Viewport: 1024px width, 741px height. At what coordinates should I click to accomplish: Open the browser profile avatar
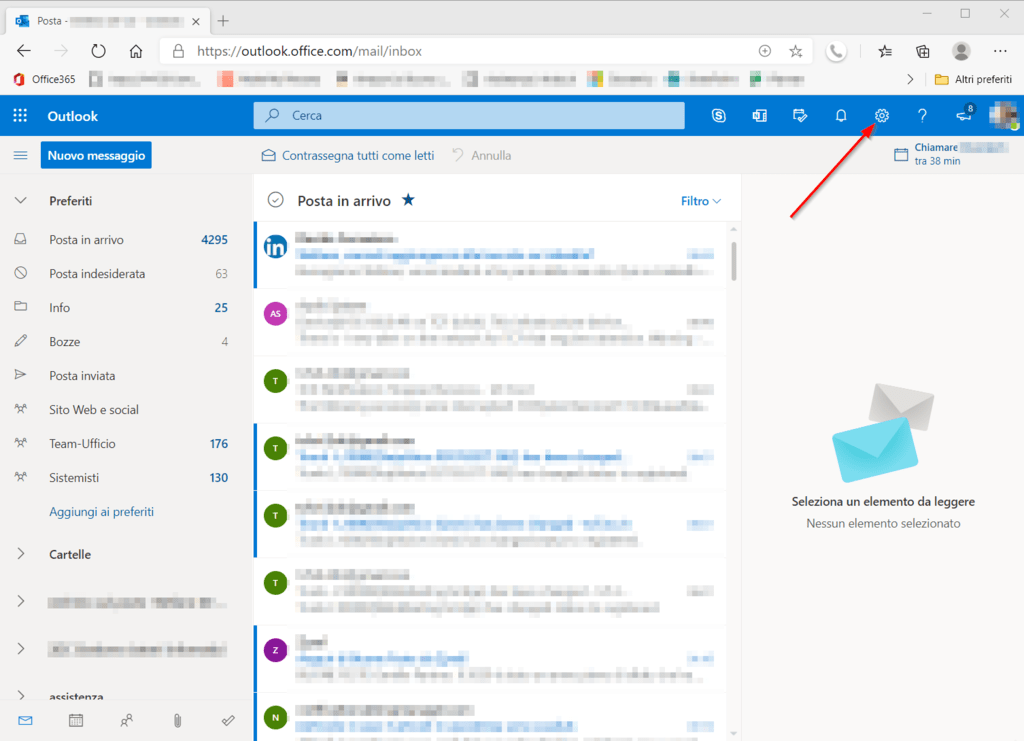pos(961,51)
